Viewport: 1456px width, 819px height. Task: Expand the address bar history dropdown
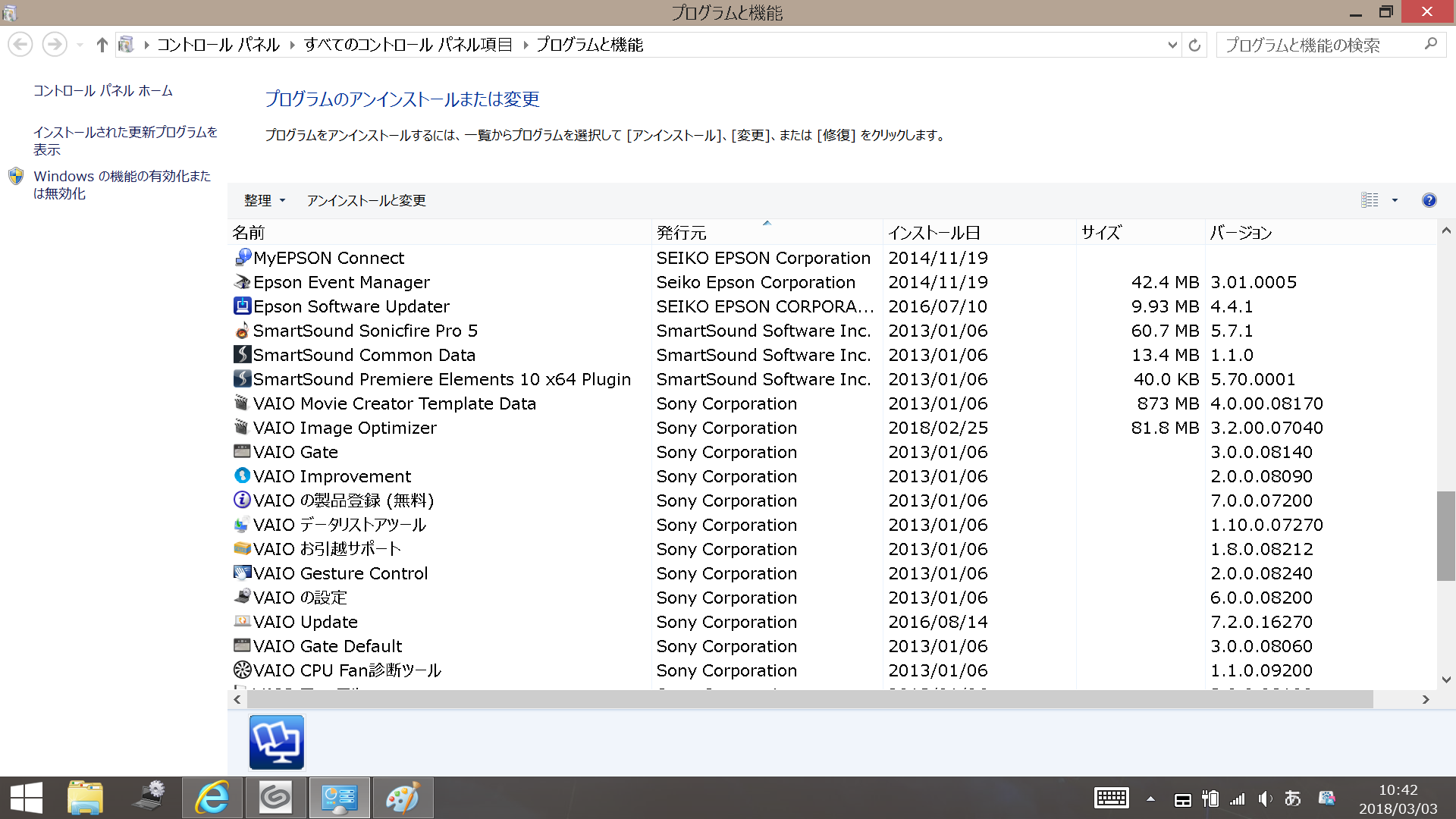[x=1172, y=45]
